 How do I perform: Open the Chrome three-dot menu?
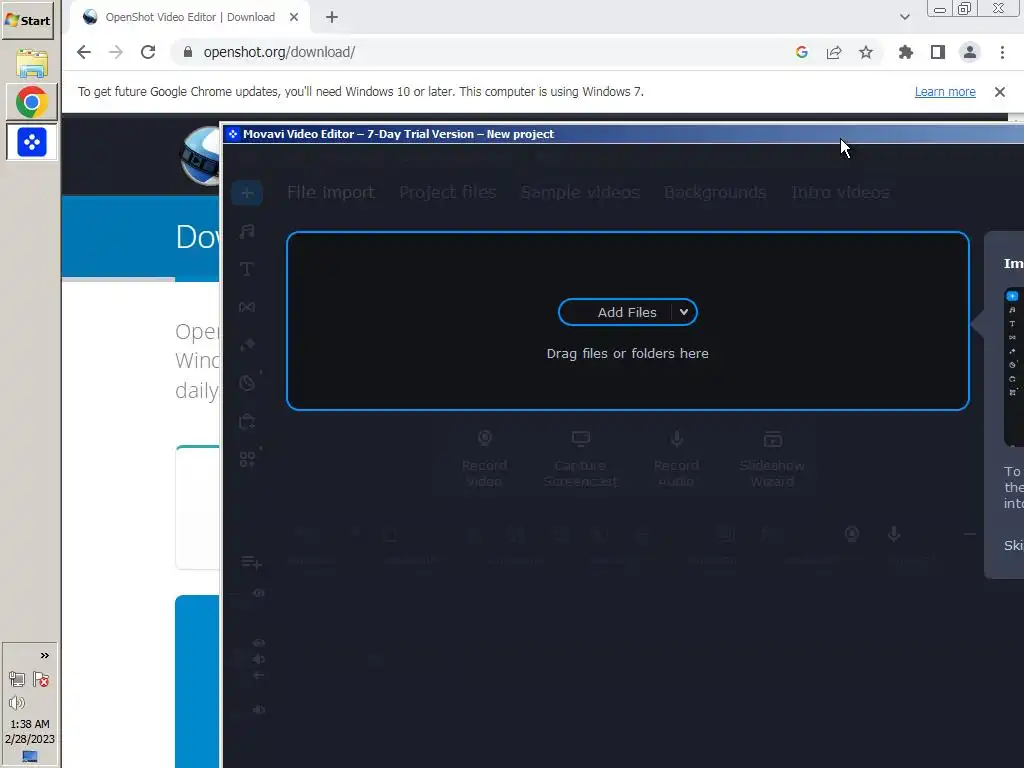point(1002,52)
